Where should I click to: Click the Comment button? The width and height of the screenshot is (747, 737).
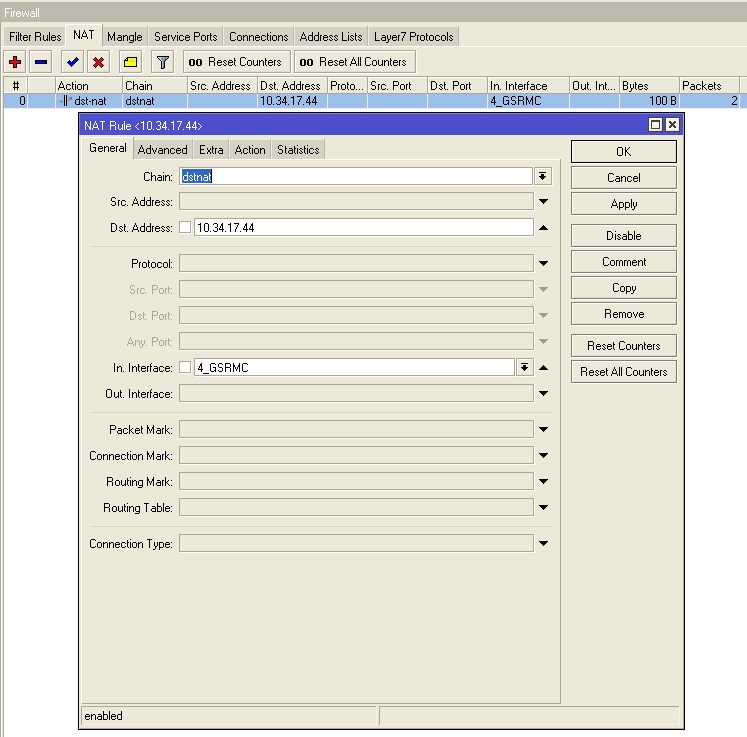624,262
